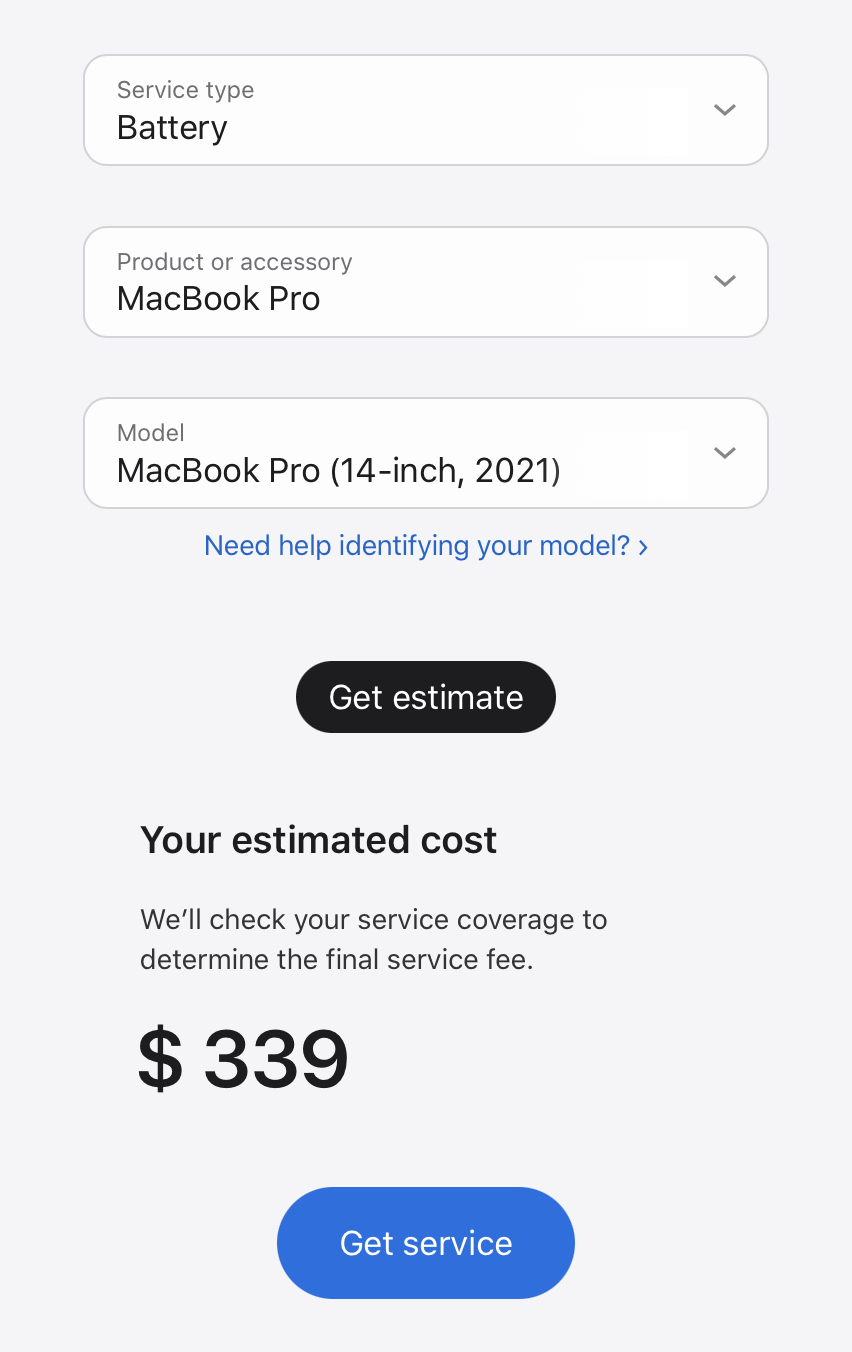Open the Model selection dropdown
The image size is (852, 1352).
pyautogui.click(x=426, y=453)
